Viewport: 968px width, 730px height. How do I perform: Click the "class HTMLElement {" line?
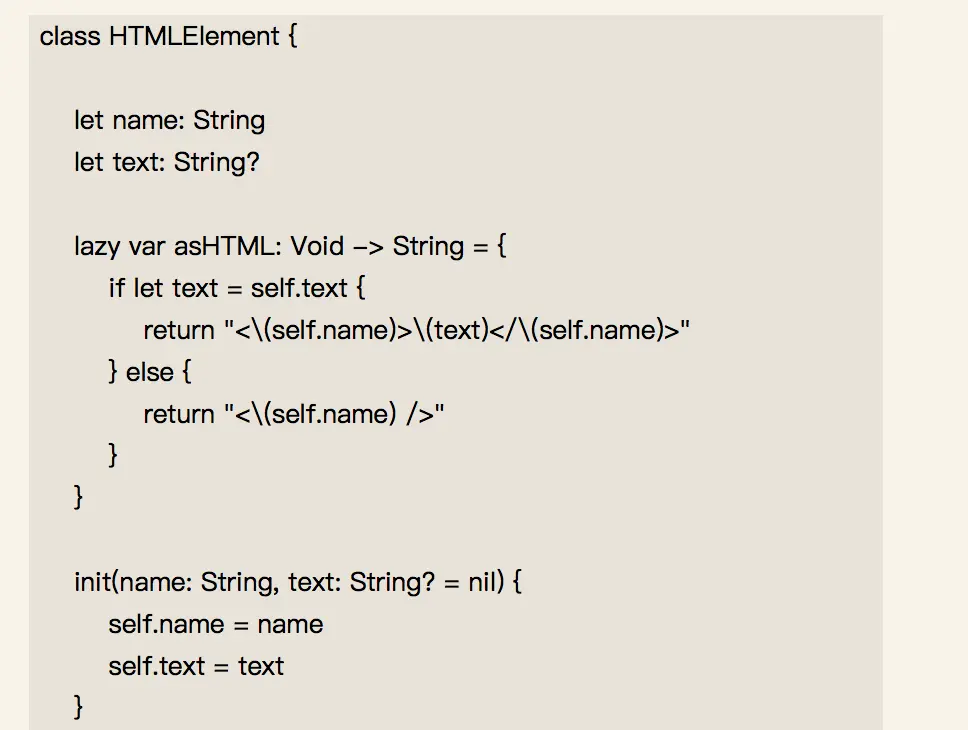[x=169, y=37]
